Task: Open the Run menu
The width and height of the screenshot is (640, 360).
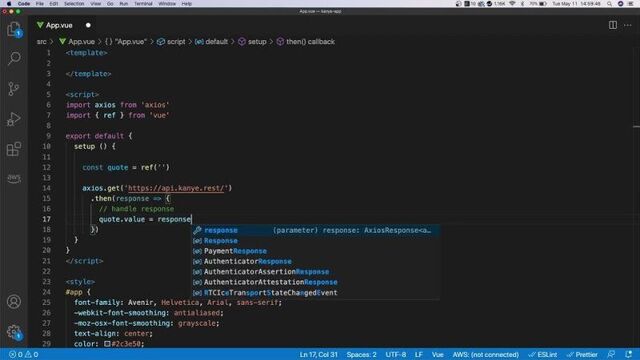Action: coord(124,4)
